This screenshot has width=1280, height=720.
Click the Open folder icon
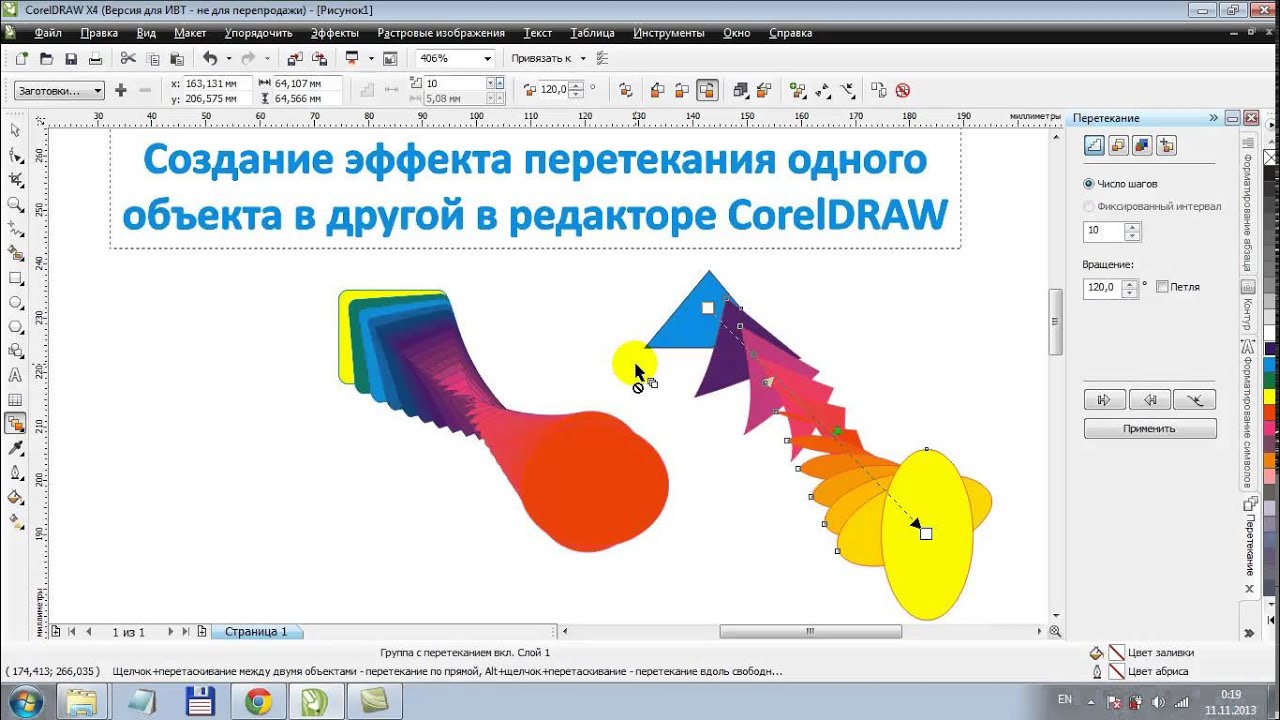click(x=46, y=59)
